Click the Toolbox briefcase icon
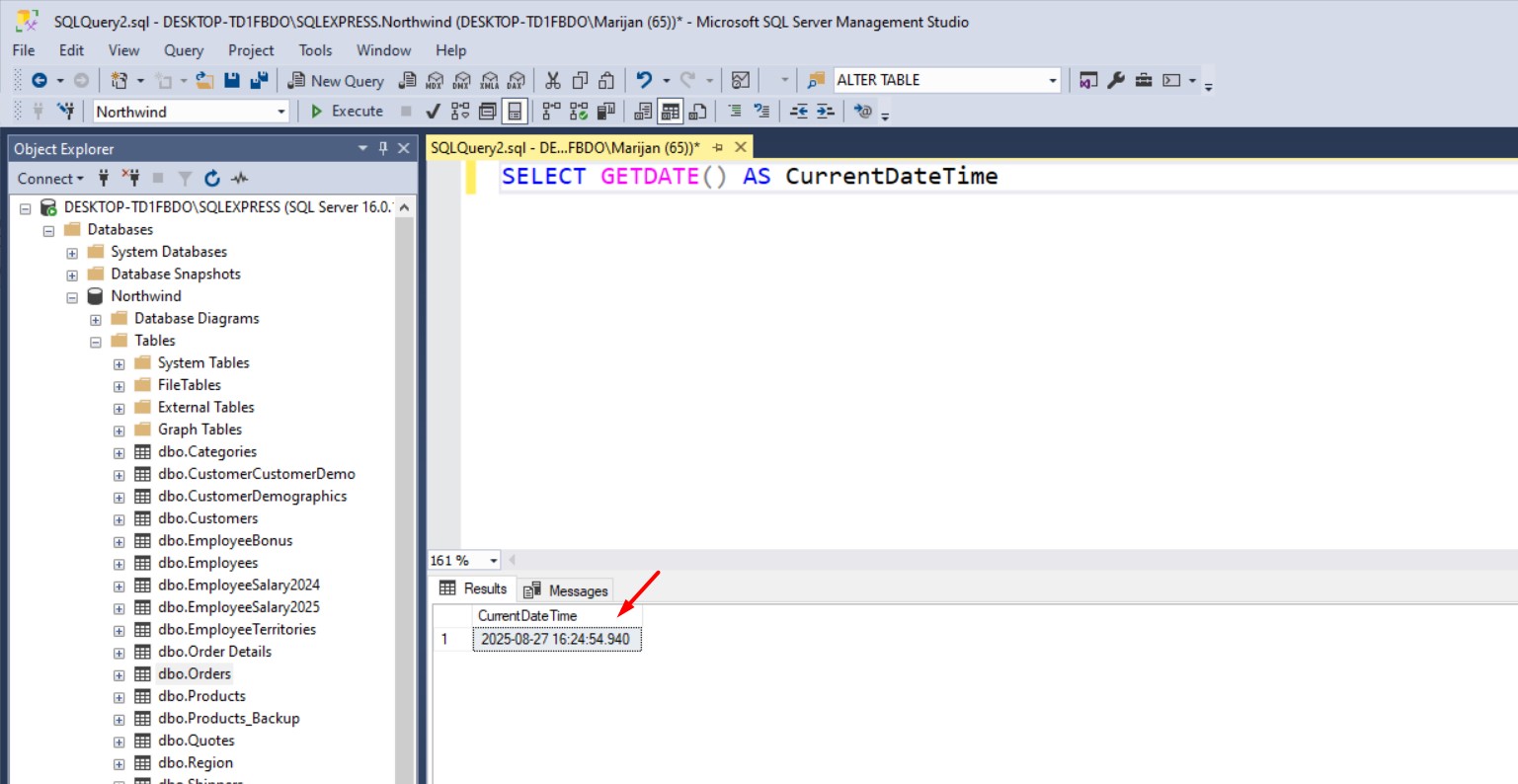Image resolution: width=1518 pixels, height=784 pixels. point(1144,81)
